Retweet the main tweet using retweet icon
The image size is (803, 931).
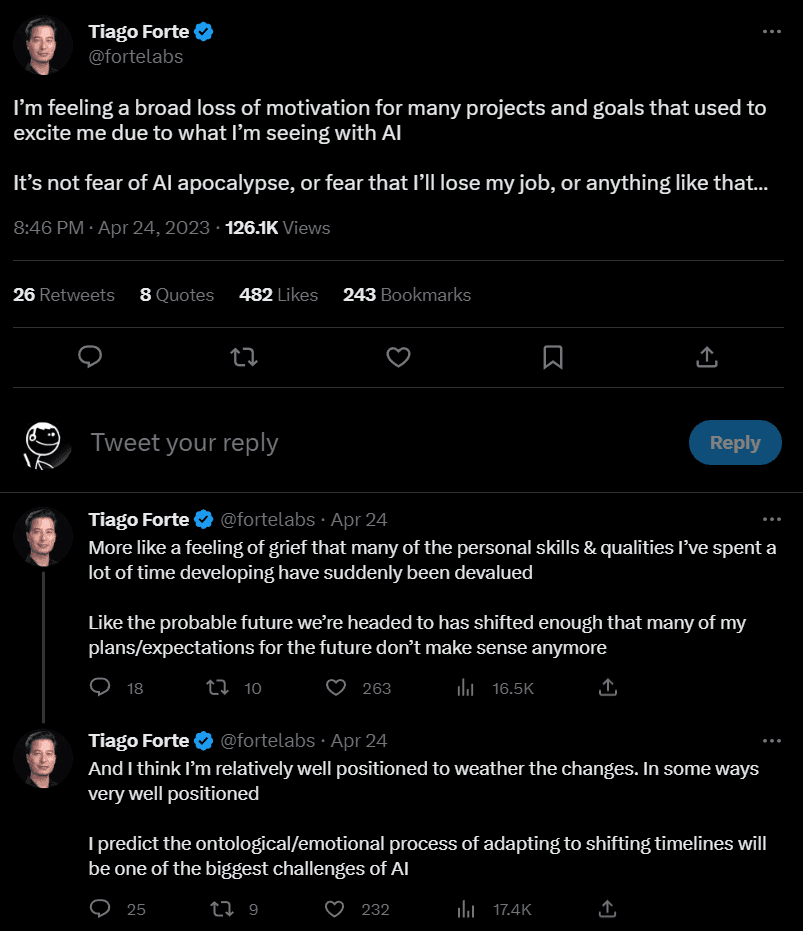[244, 357]
